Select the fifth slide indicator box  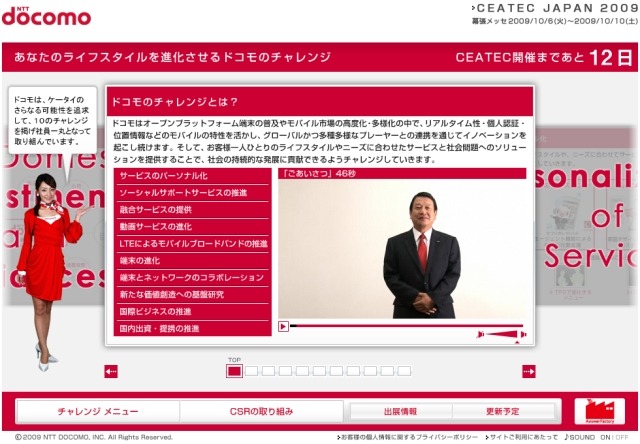[302, 371]
